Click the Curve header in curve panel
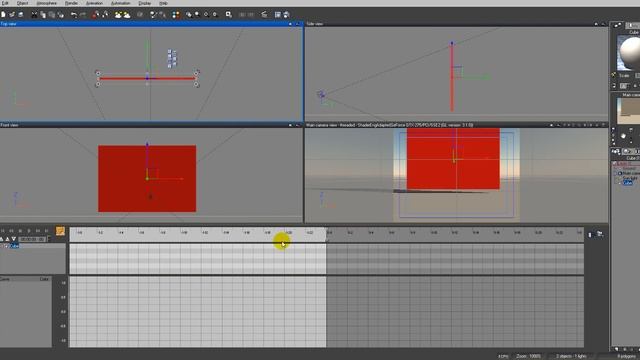Viewport: 640px width, 360px height. click(x=4, y=279)
